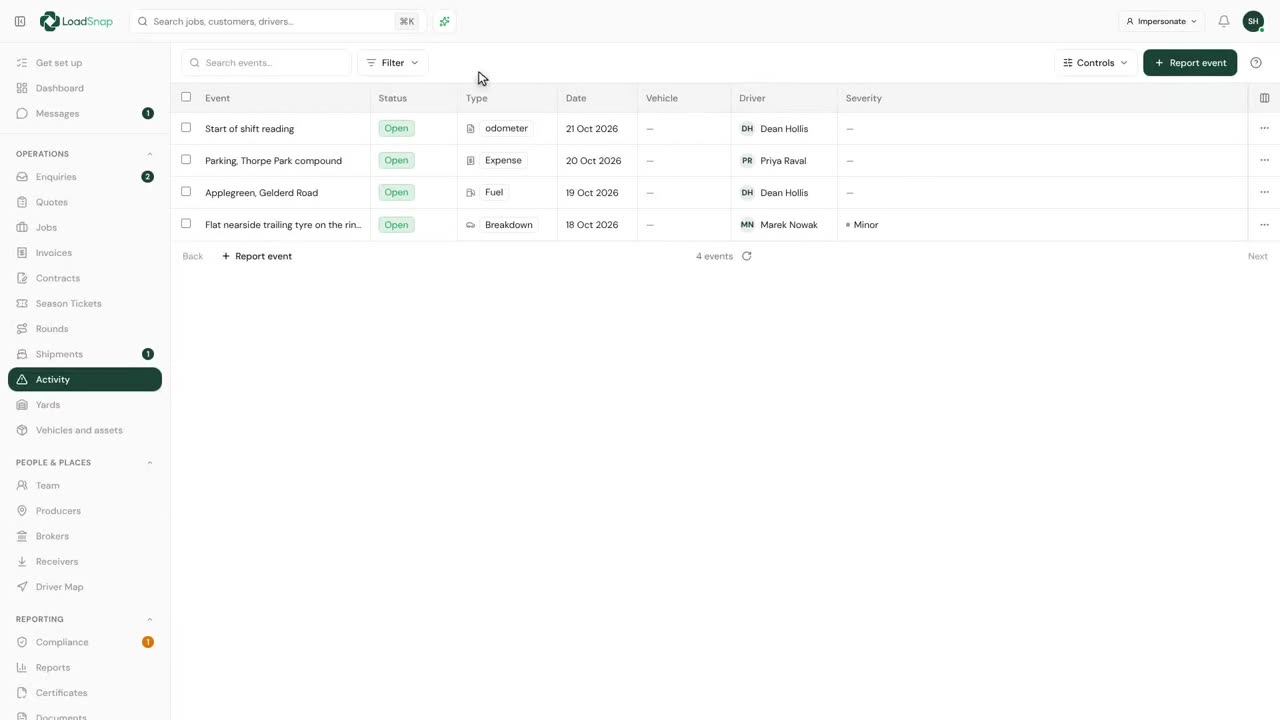
Task: Go to Dashboard in sidebar
Action: [85, 88]
